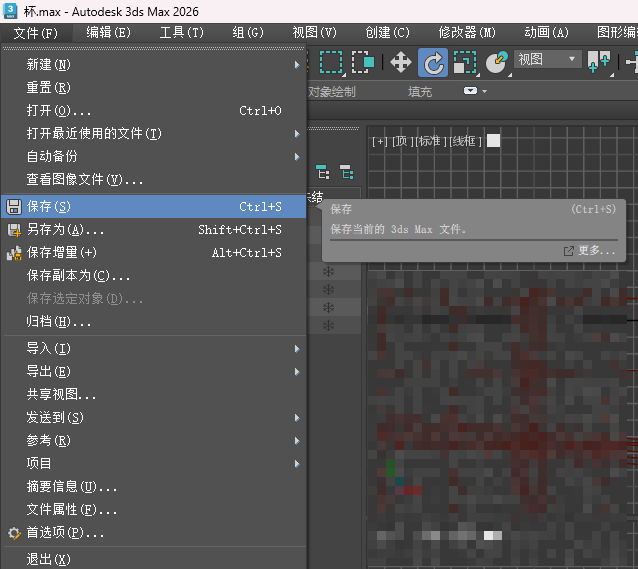Expand the 自动备份 submenu

(154, 156)
